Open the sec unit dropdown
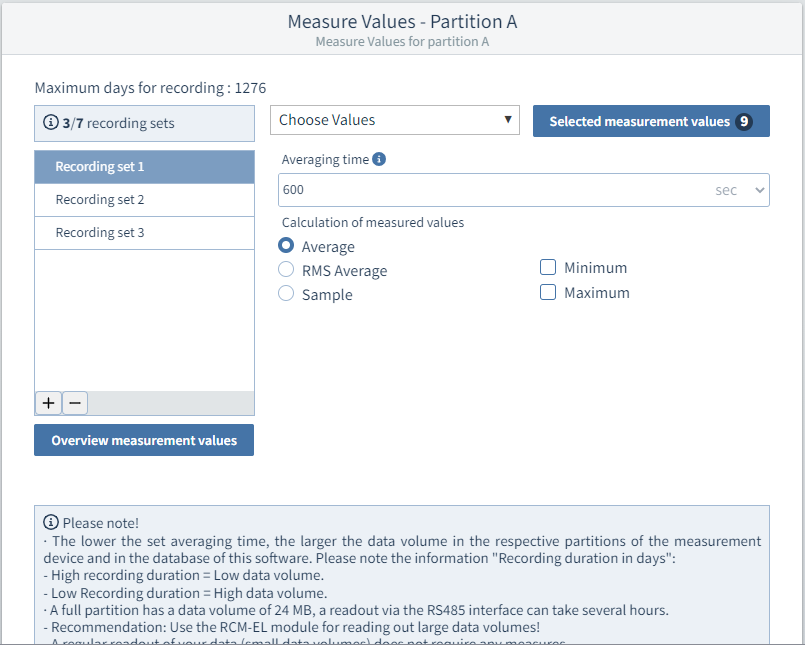805x645 pixels. tap(739, 190)
